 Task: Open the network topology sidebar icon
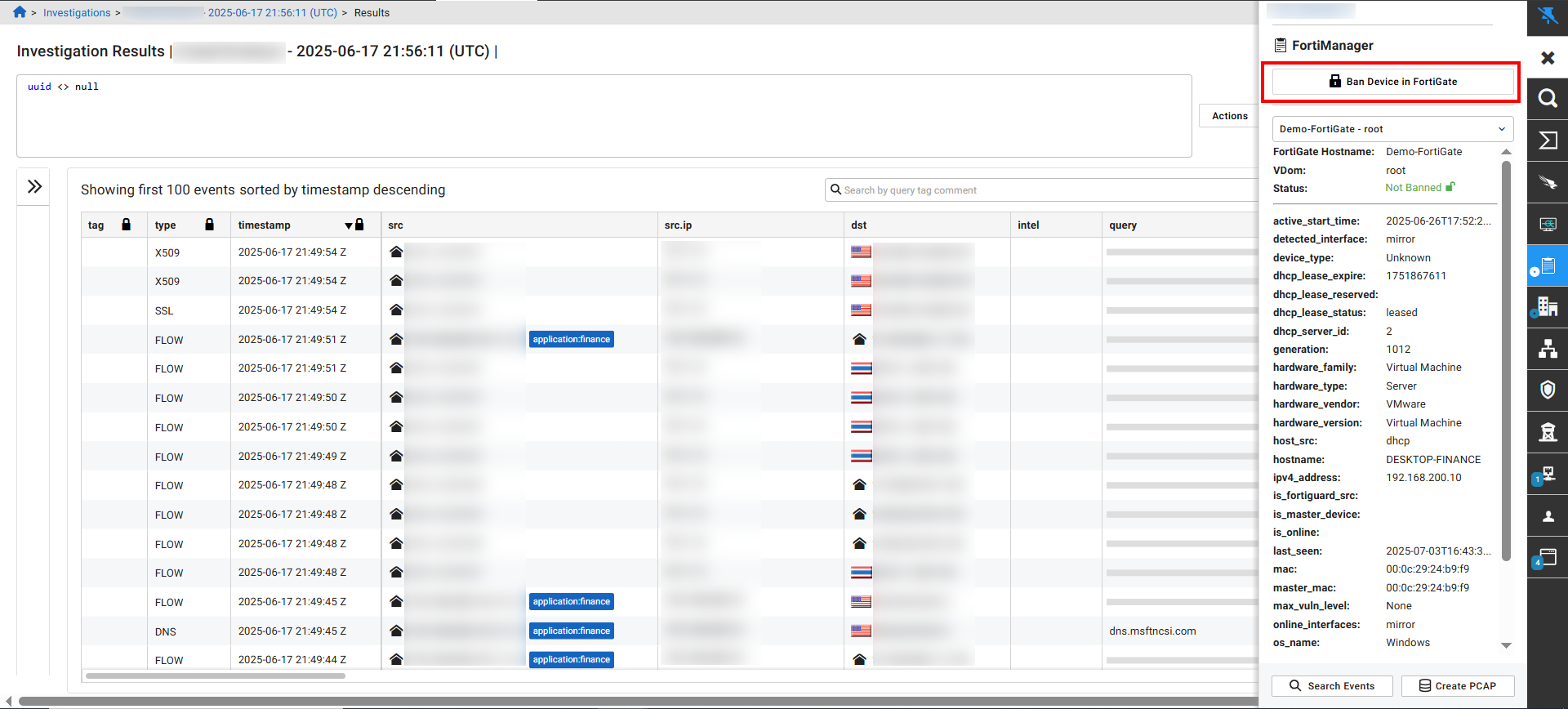(1547, 349)
